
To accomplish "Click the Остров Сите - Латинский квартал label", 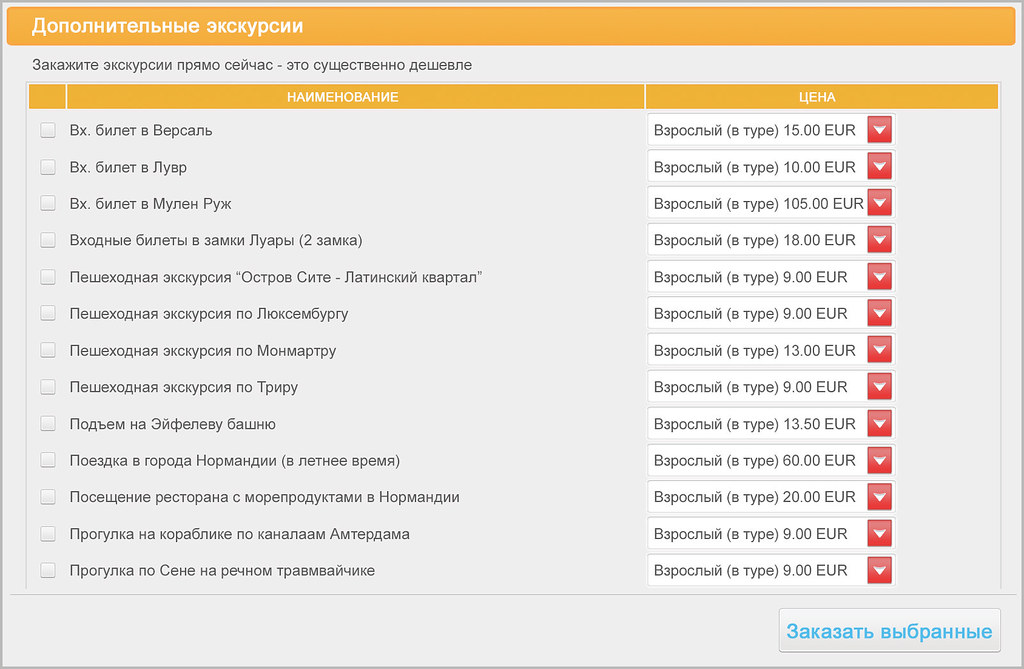I will point(277,277).
